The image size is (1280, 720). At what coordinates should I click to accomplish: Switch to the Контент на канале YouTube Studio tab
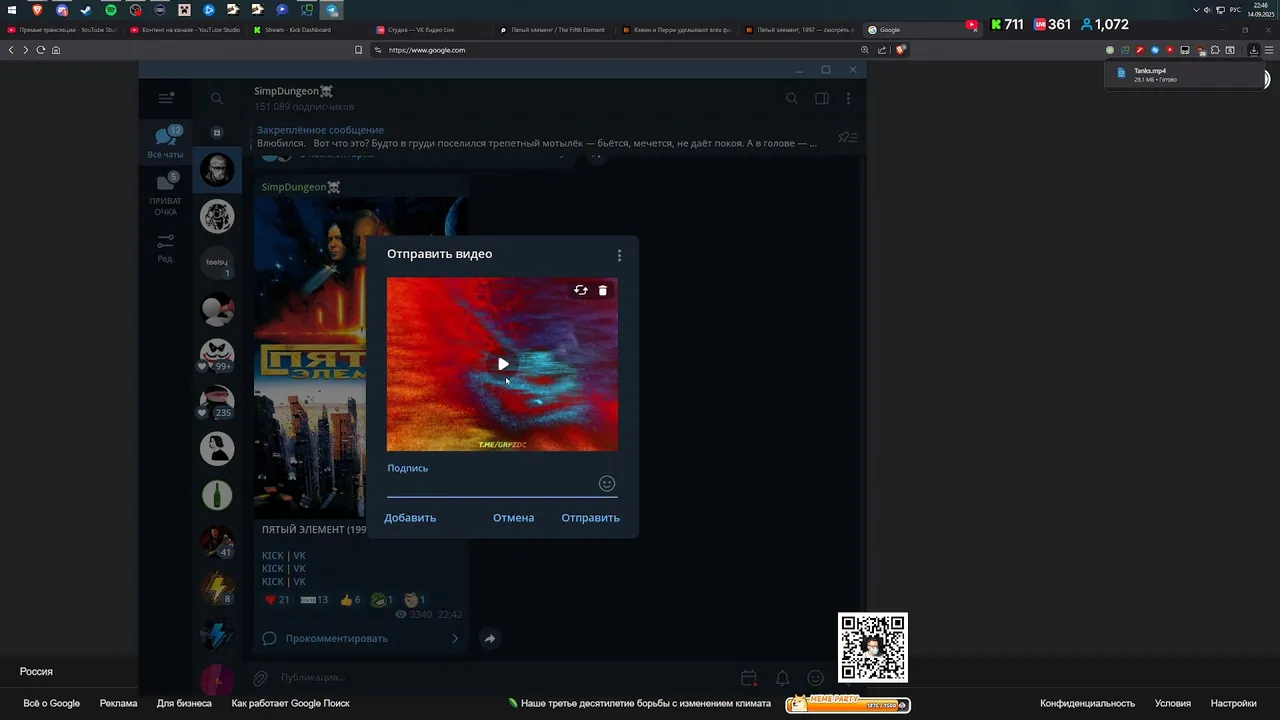tap(184, 30)
